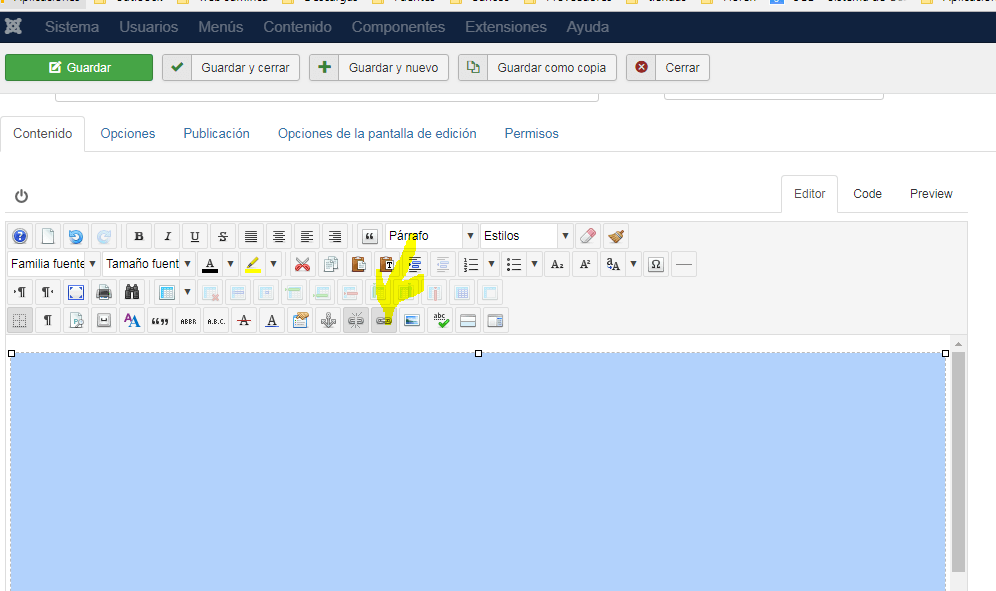Toggle fullscreen editor mode
This screenshot has height=591, width=996.
[76, 292]
